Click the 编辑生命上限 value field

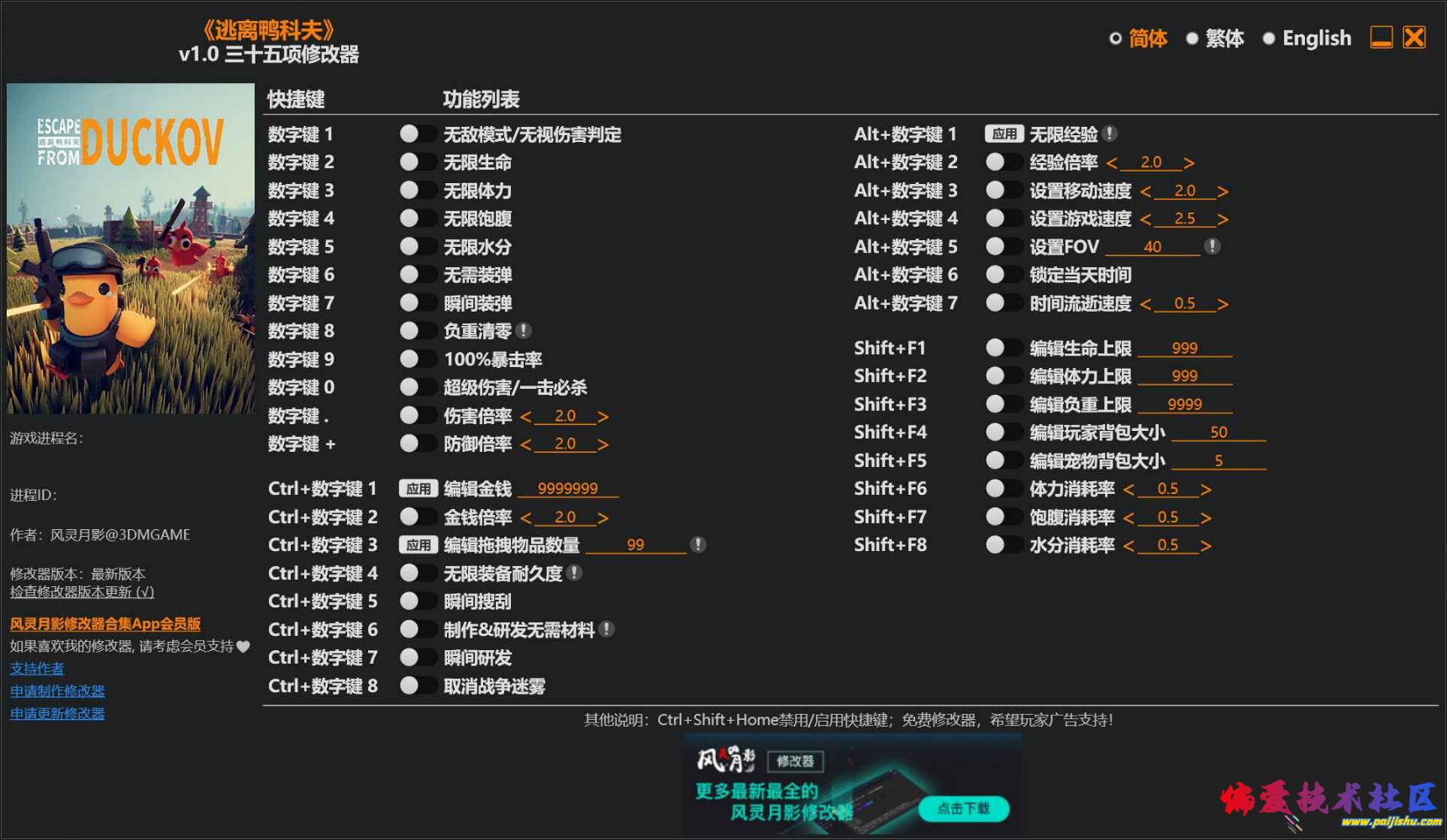[x=1184, y=348]
